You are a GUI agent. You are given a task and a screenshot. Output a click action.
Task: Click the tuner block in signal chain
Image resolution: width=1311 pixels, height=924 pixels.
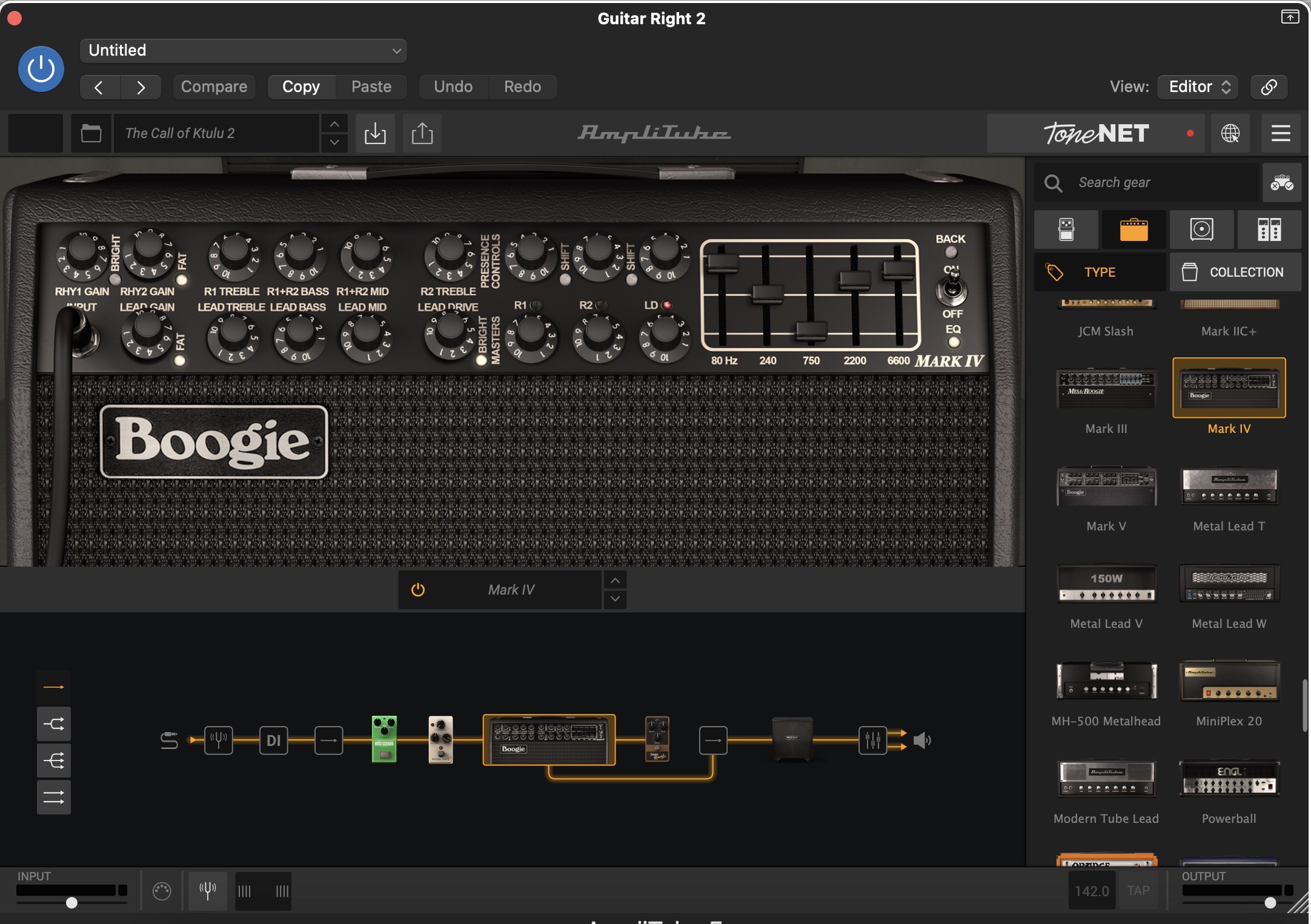pyautogui.click(x=219, y=740)
